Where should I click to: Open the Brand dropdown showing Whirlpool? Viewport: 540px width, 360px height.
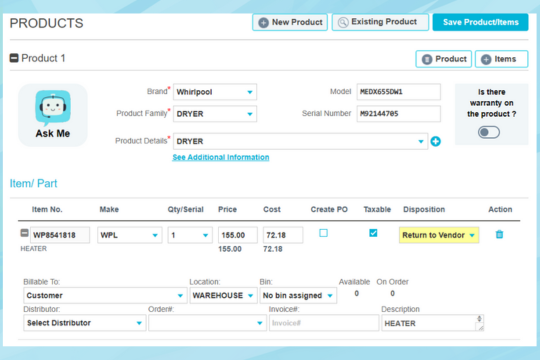215,92
